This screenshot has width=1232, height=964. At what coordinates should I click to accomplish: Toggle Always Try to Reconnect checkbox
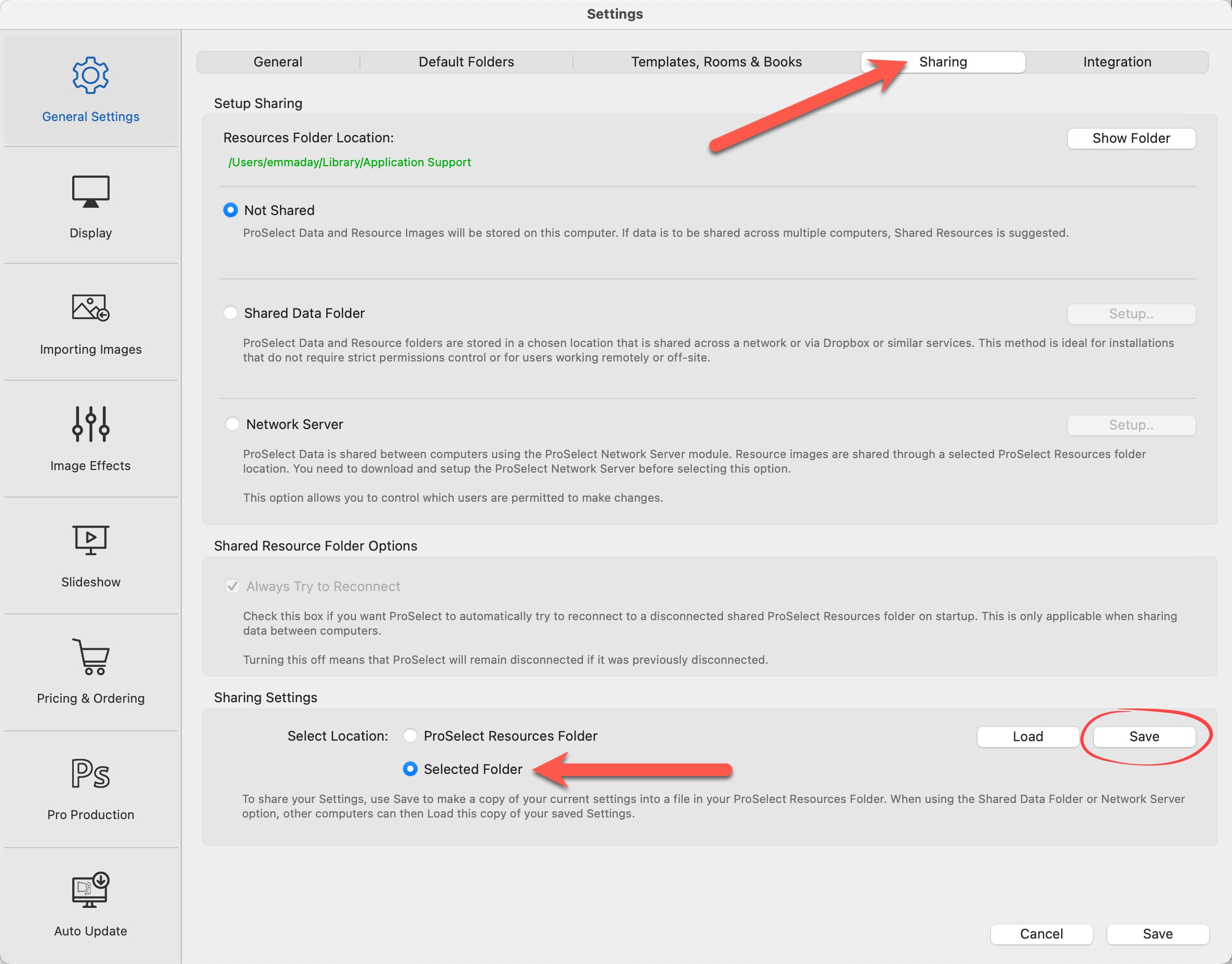tap(232, 586)
